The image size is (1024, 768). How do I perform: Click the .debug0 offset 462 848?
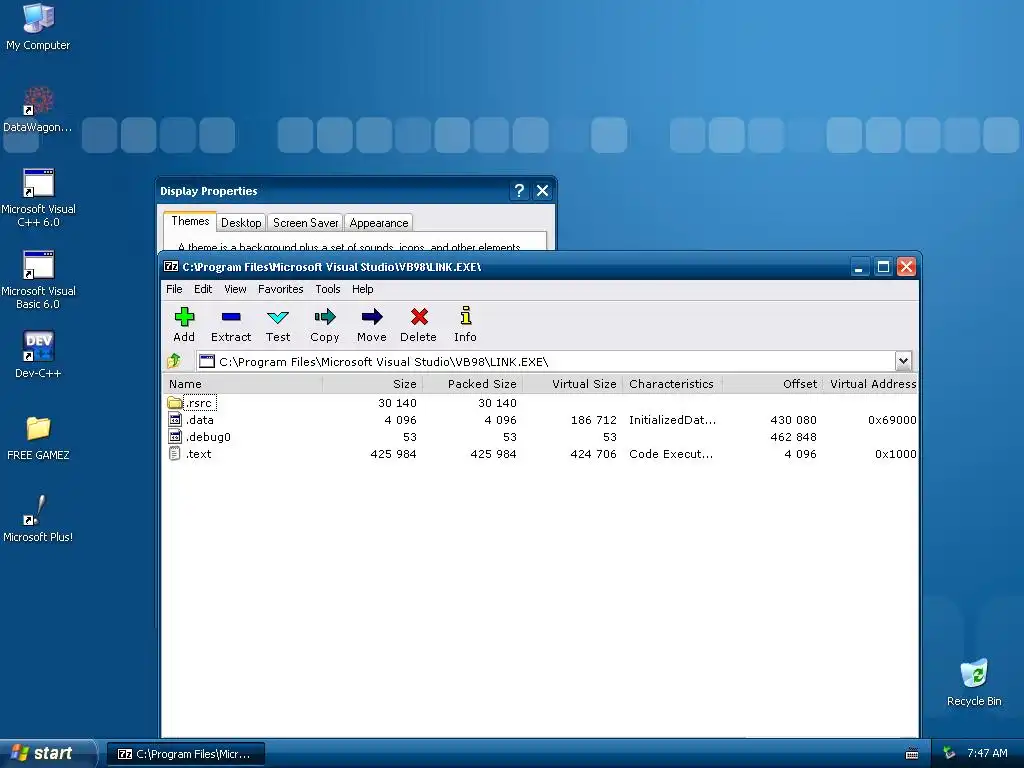pos(793,437)
